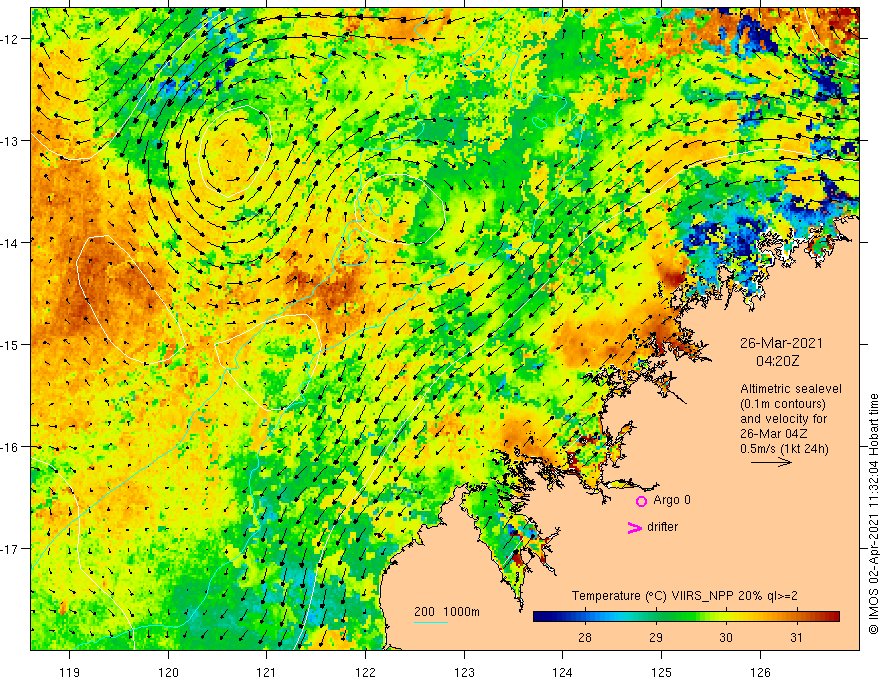Click the 126 longitude axis label

760,672
